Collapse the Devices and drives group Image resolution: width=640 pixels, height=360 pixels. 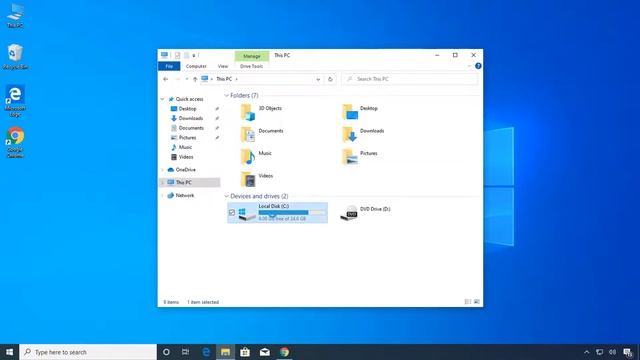[x=227, y=196]
